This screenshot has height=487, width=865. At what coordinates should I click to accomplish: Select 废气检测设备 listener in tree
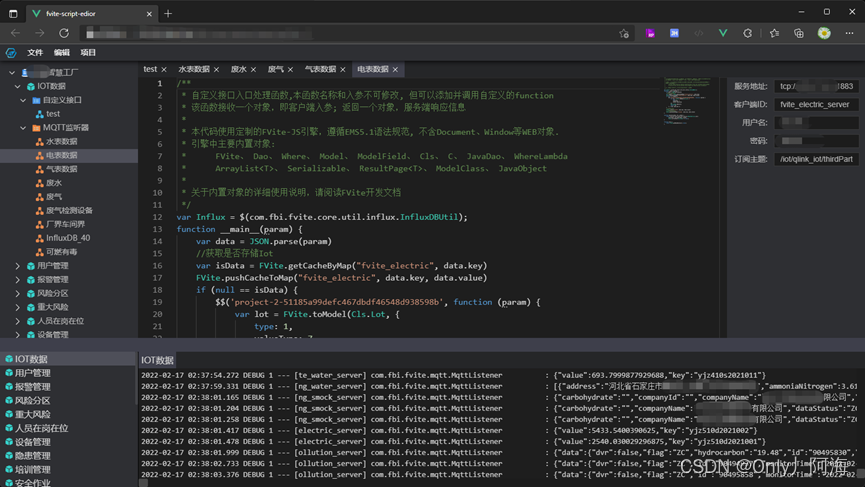70,211
